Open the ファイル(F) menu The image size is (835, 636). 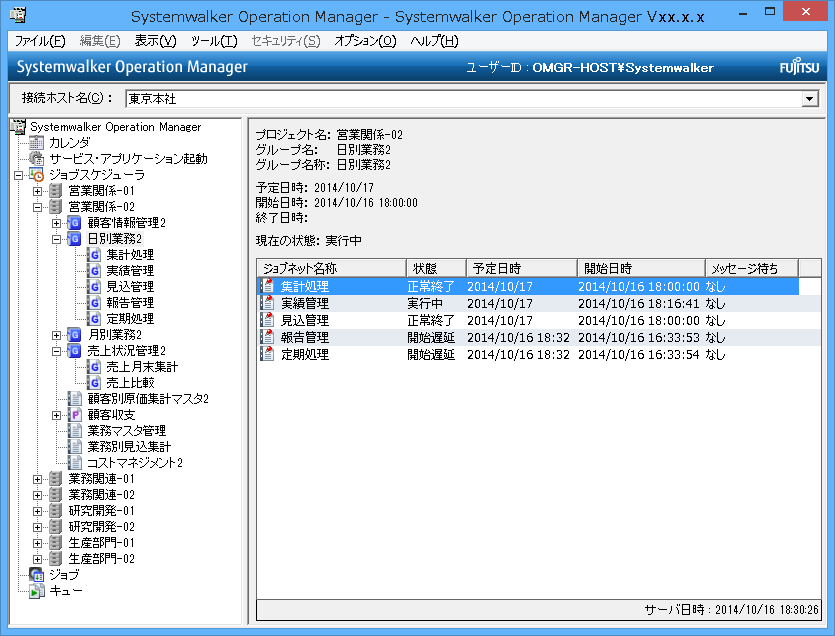40,41
